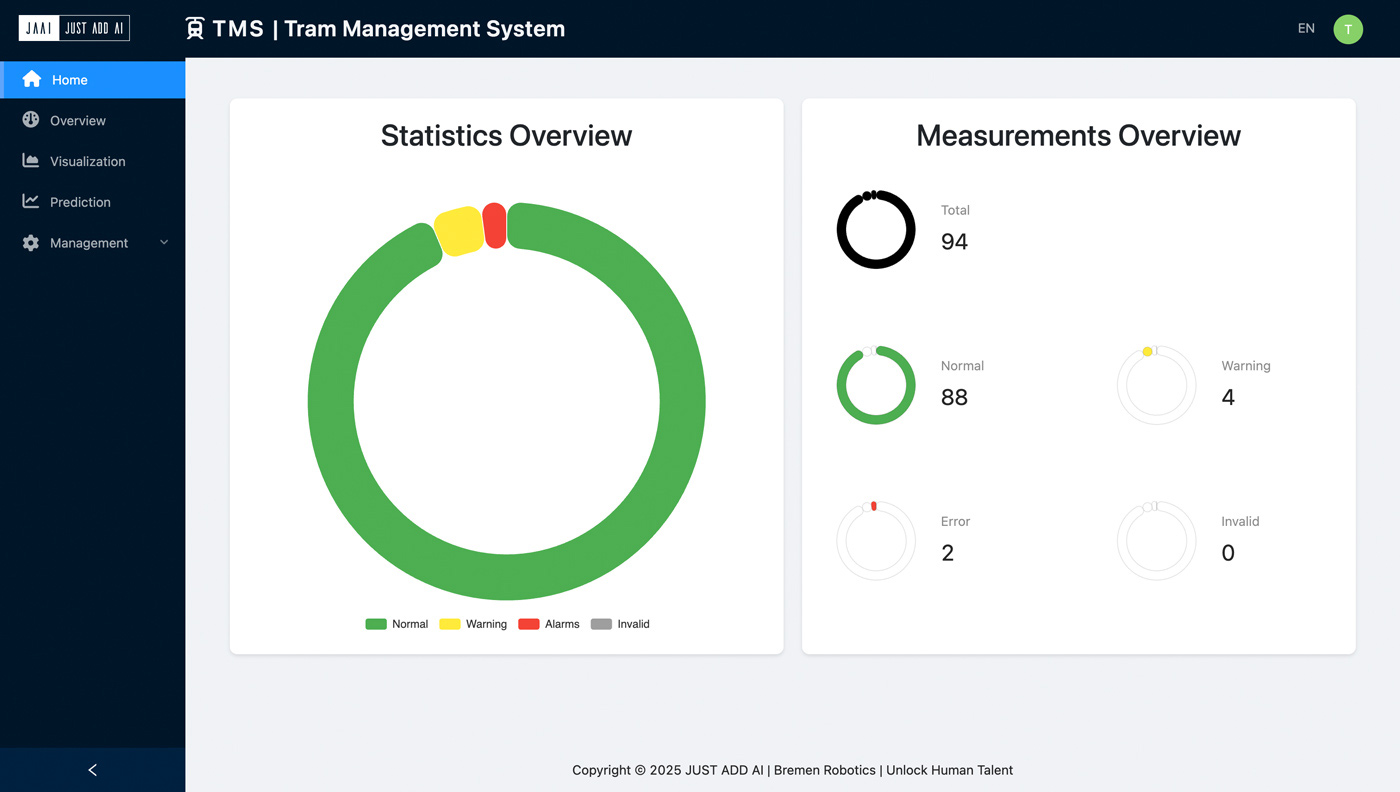This screenshot has width=1400, height=792.
Task: Click the Prediction line chart icon
Action: [x=31, y=201]
